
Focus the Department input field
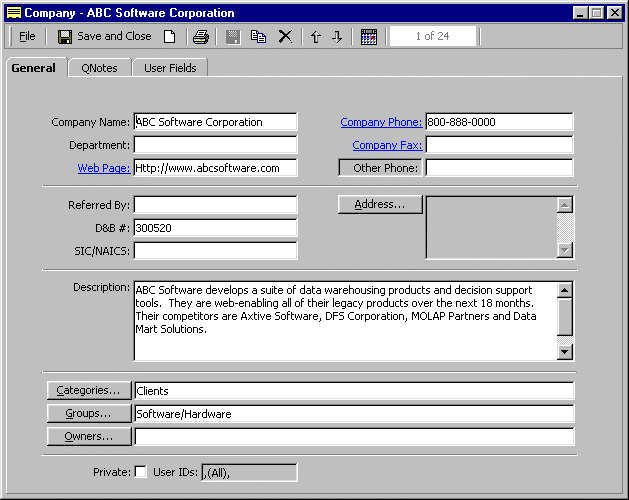tap(215, 144)
